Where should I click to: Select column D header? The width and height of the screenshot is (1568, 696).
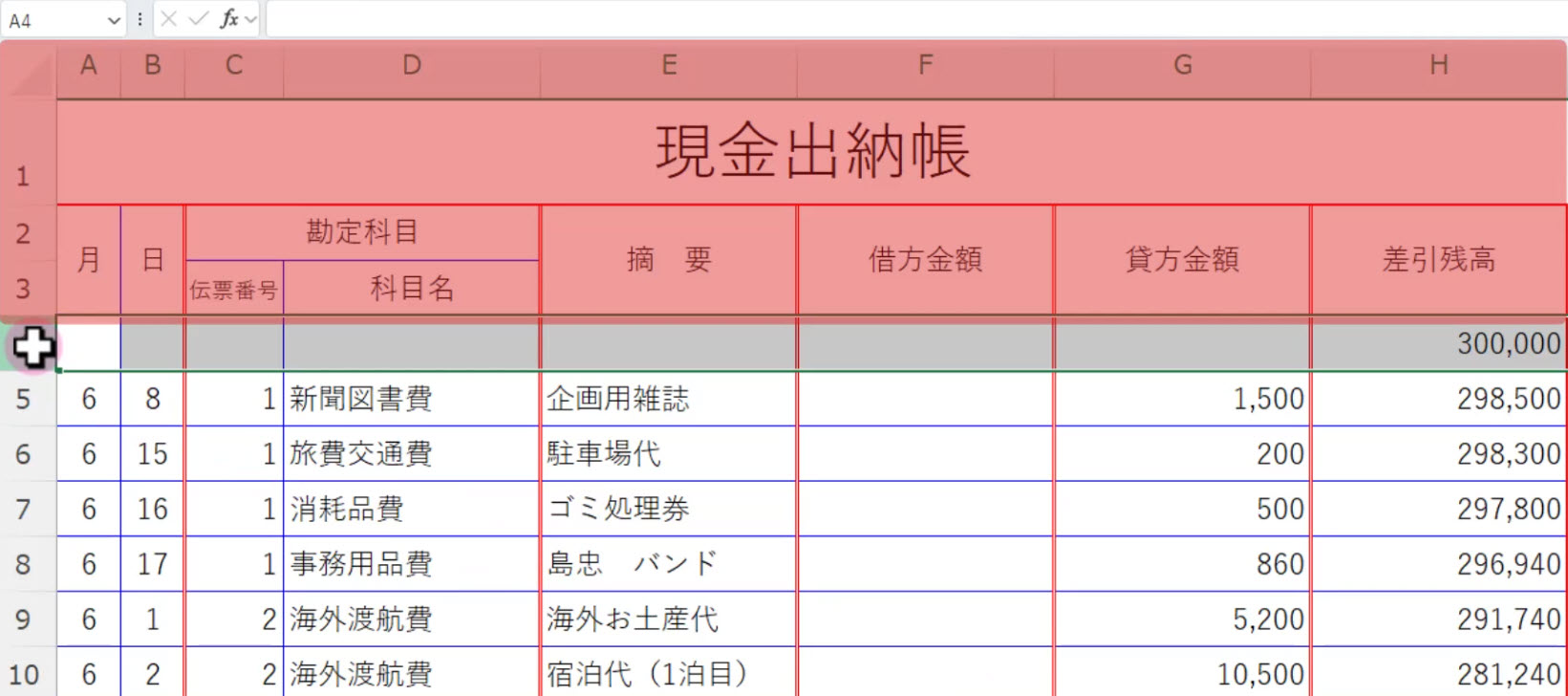[x=411, y=65]
